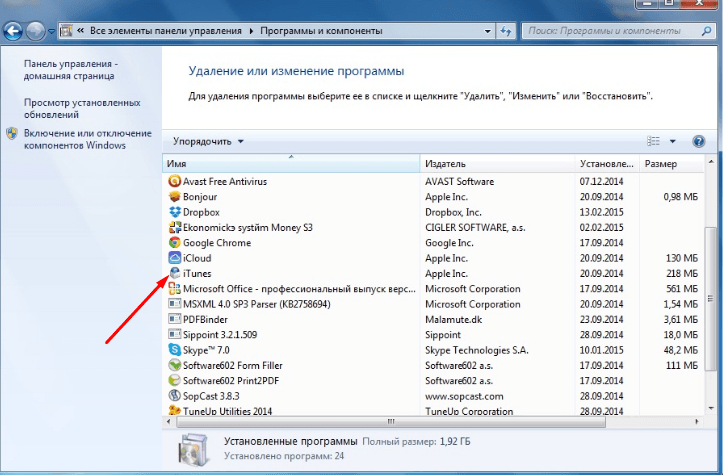Click the Malamute.dk publisher cell
723x475 pixels.
[453, 319]
